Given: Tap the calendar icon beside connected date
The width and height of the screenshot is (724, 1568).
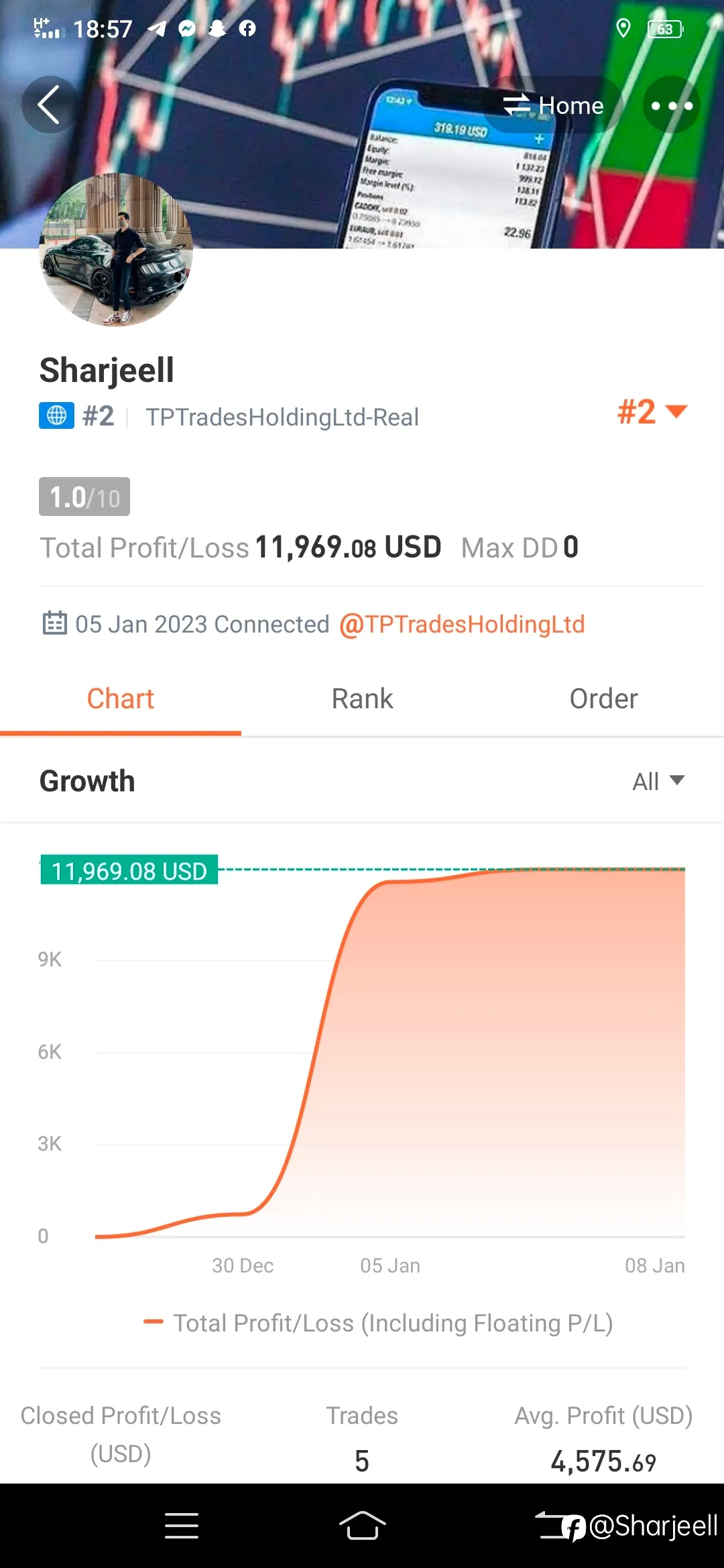Looking at the screenshot, I should click(x=55, y=623).
